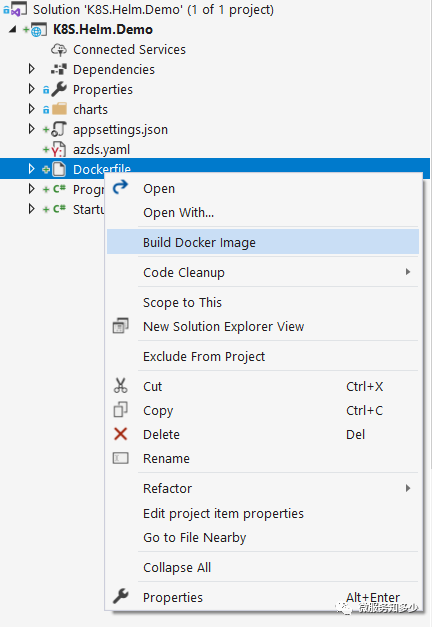The height and width of the screenshot is (627, 432).
Task: Collapse the K8S.Helm.Demo project node
Action: pos(13,29)
